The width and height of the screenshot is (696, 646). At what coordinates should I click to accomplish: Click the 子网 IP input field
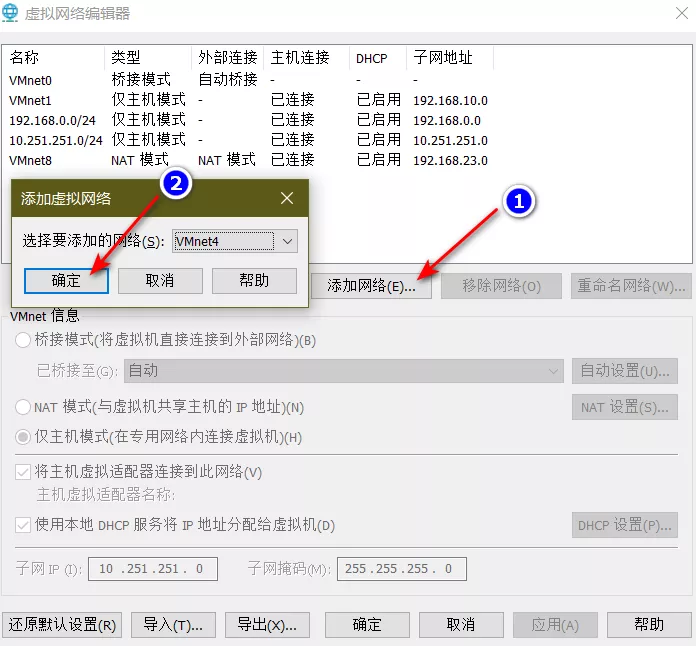click(x=151, y=569)
